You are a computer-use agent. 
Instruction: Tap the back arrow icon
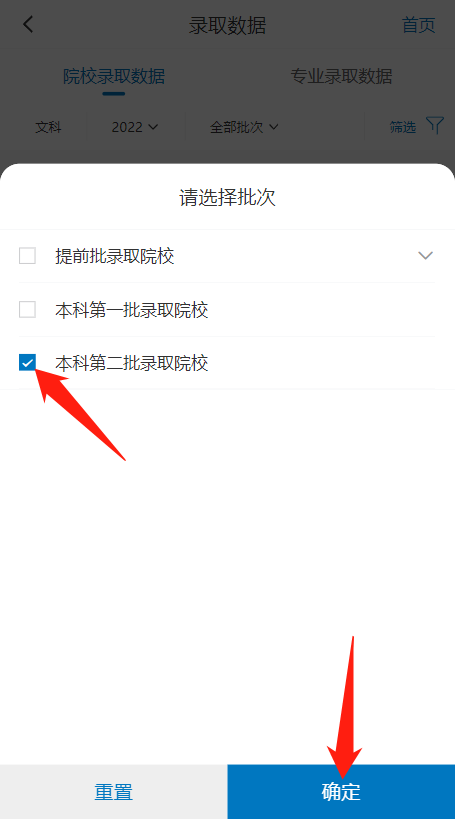(28, 24)
